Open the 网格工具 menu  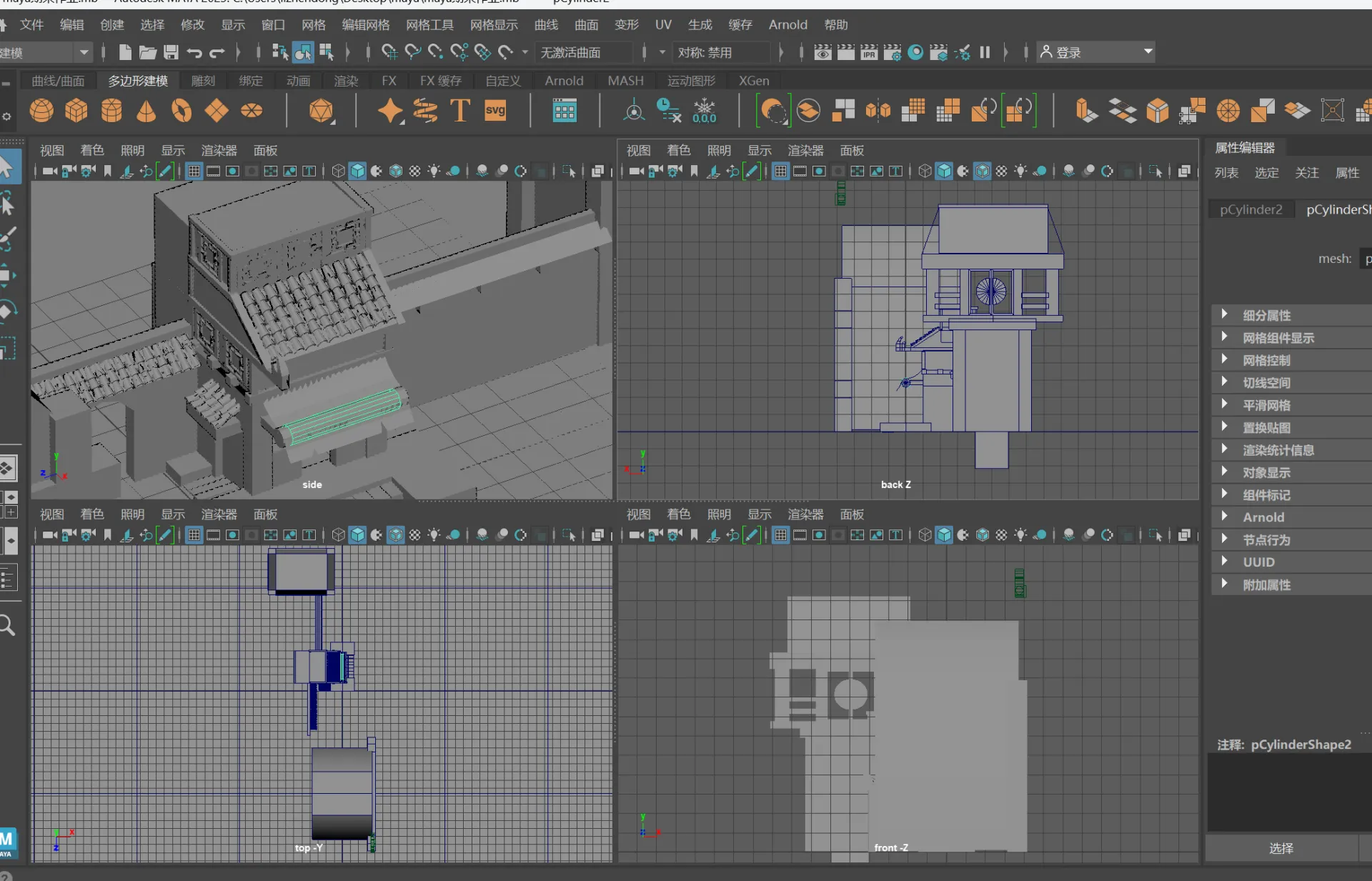coord(429,25)
